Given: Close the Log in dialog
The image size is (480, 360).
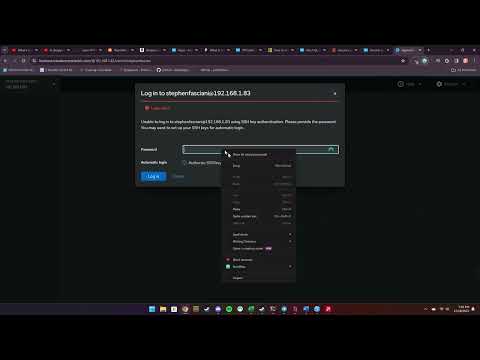Looking at the screenshot, I should click(x=335, y=94).
